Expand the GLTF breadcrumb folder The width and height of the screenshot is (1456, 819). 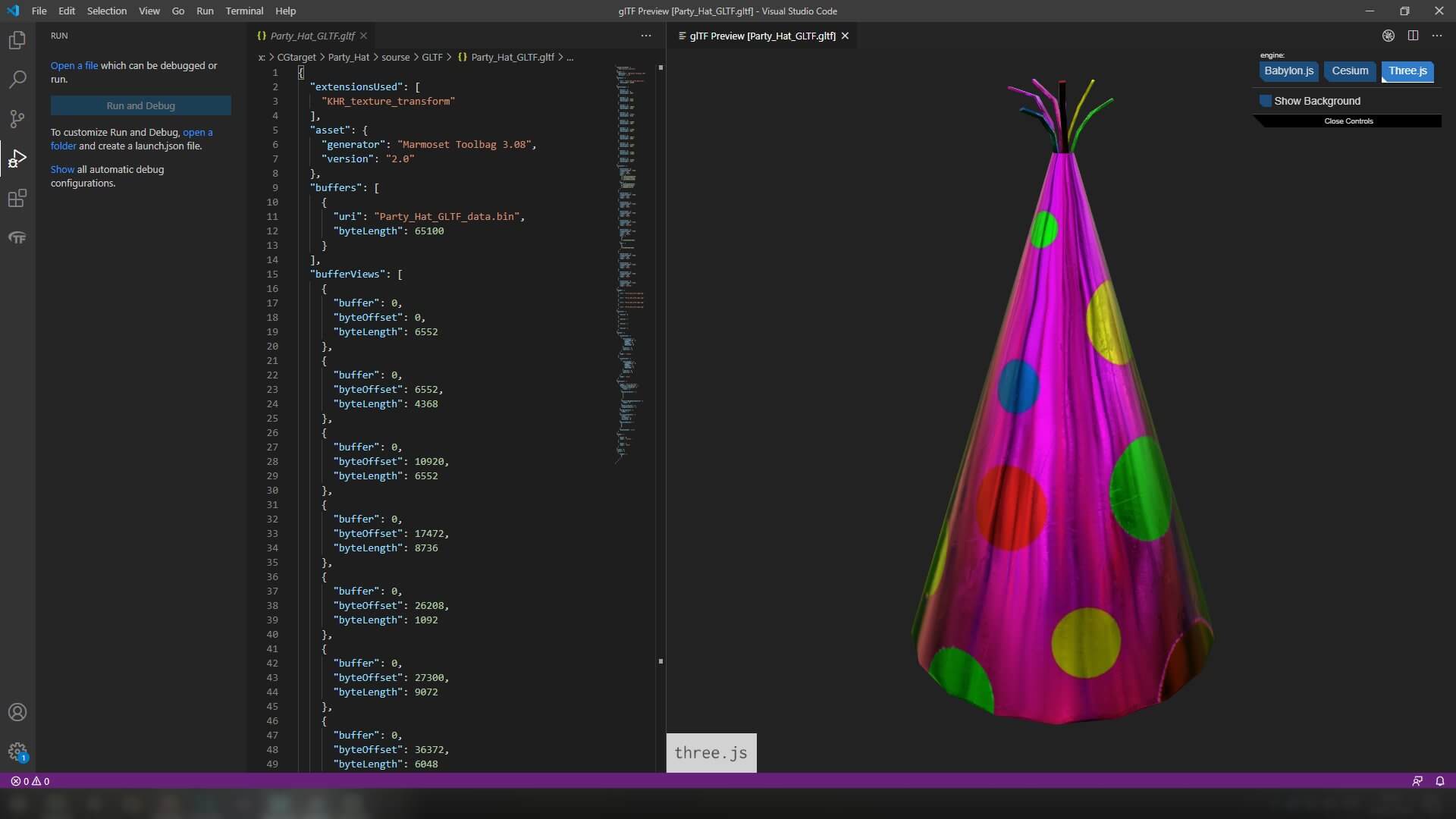pos(432,58)
